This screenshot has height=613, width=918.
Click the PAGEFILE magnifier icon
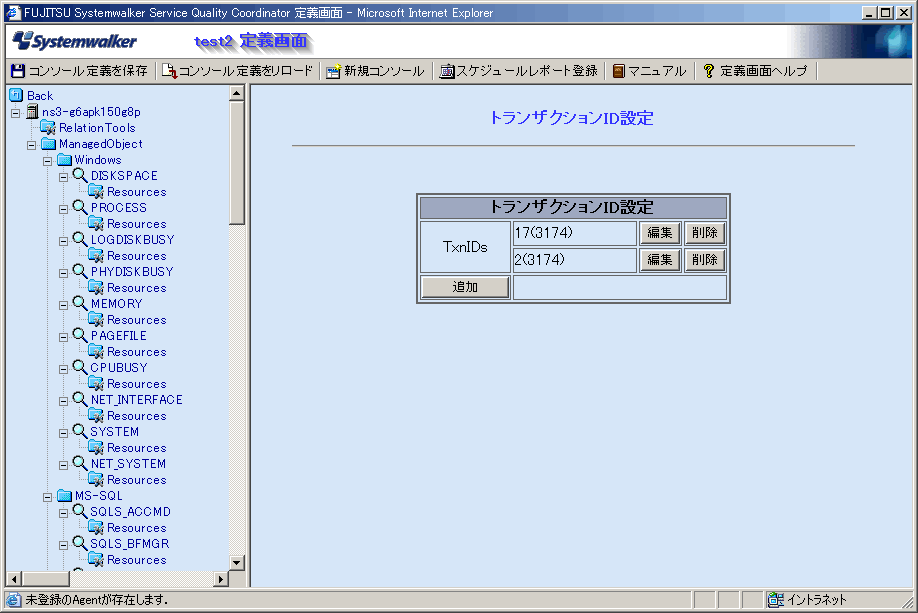click(x=80, y=335)
